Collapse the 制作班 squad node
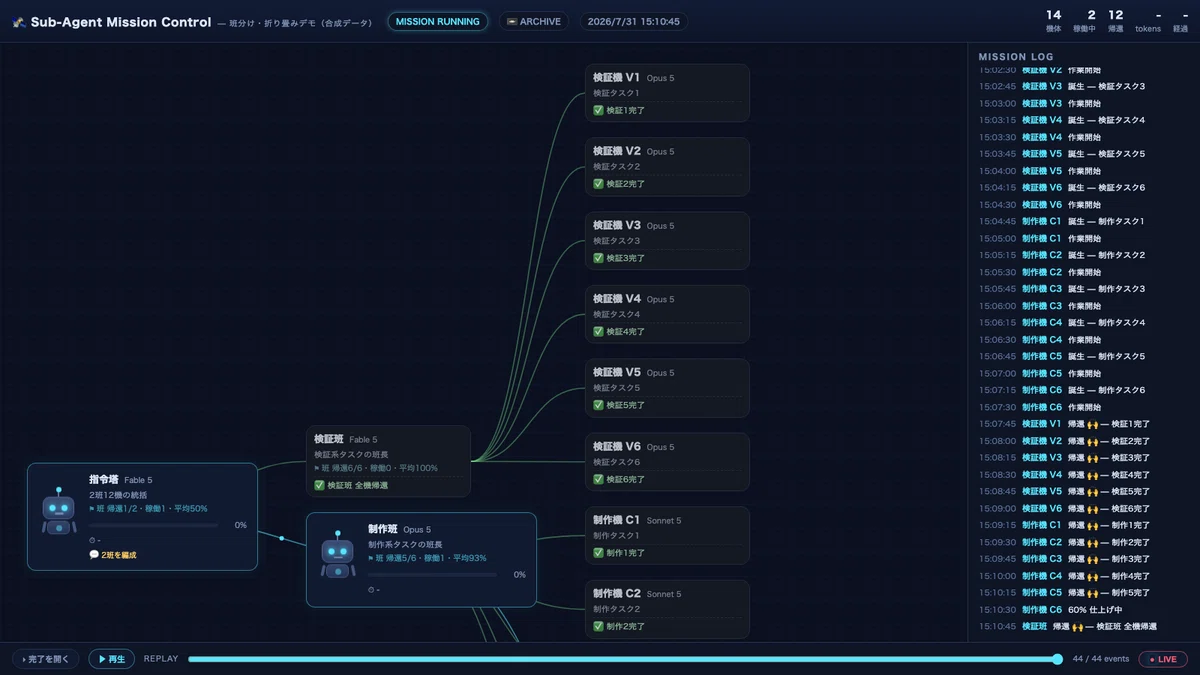Screen dimensions: 1200x675 [x=421, y=560]
